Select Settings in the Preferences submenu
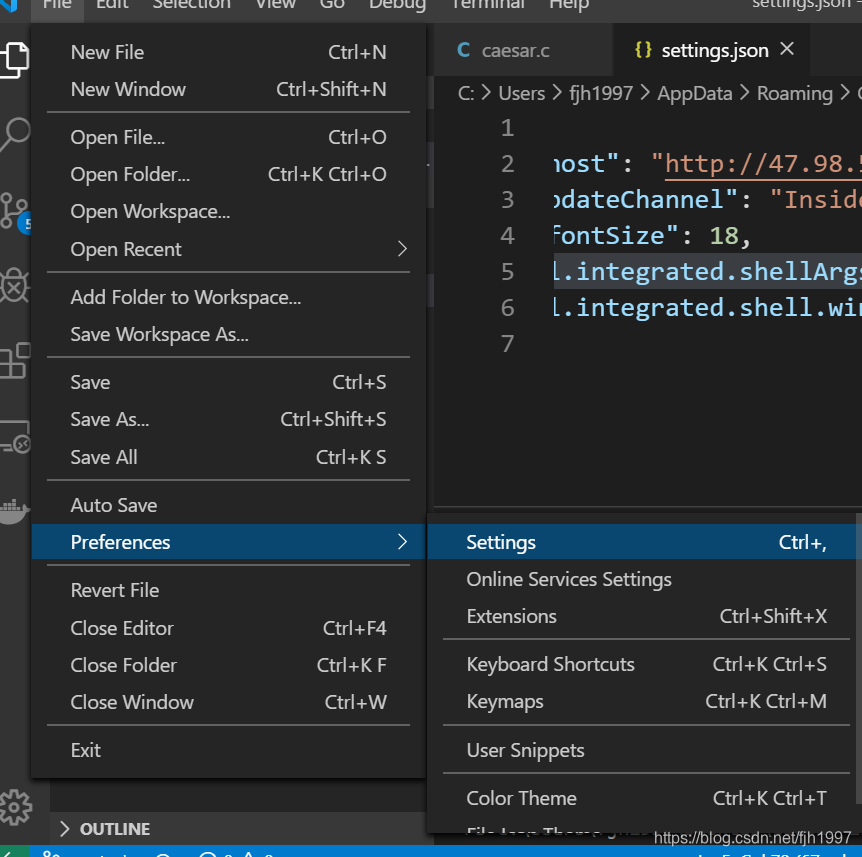 [501, 542]
